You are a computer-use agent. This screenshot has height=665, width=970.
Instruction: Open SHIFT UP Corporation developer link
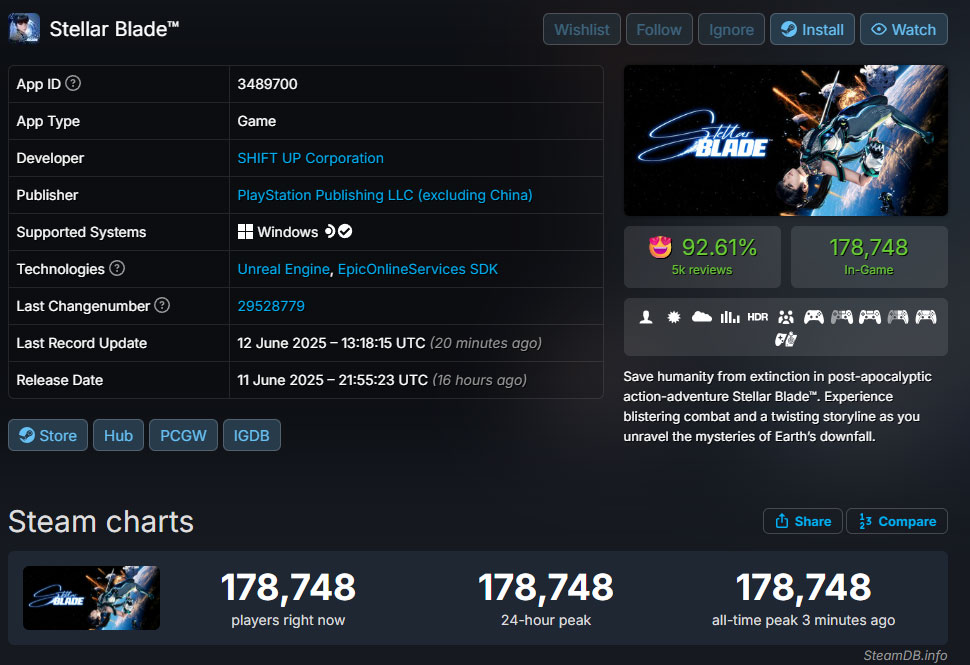click(310, 158)
